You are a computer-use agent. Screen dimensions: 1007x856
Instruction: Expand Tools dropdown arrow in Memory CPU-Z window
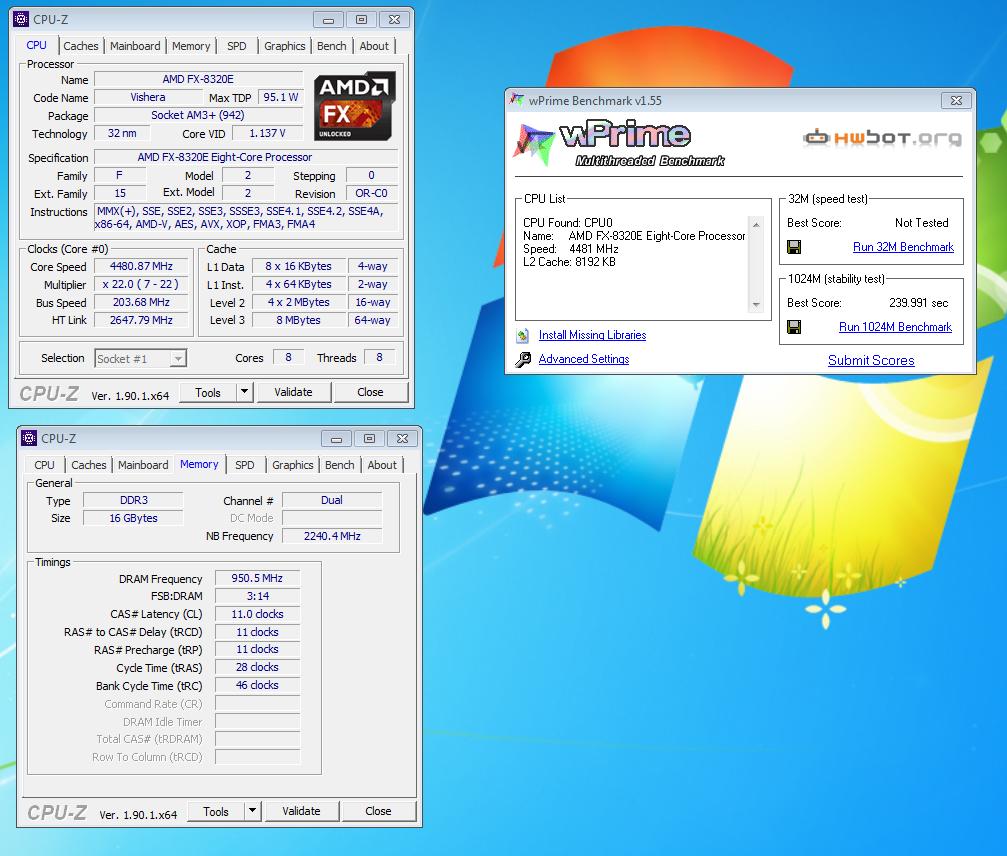coord(252,810)
